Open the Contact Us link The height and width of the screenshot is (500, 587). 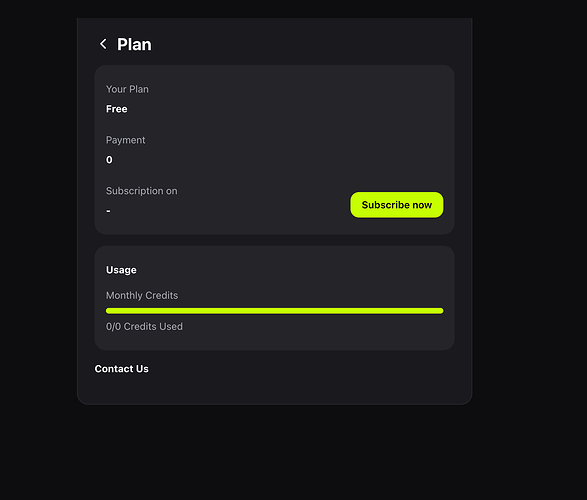[121, 369]
